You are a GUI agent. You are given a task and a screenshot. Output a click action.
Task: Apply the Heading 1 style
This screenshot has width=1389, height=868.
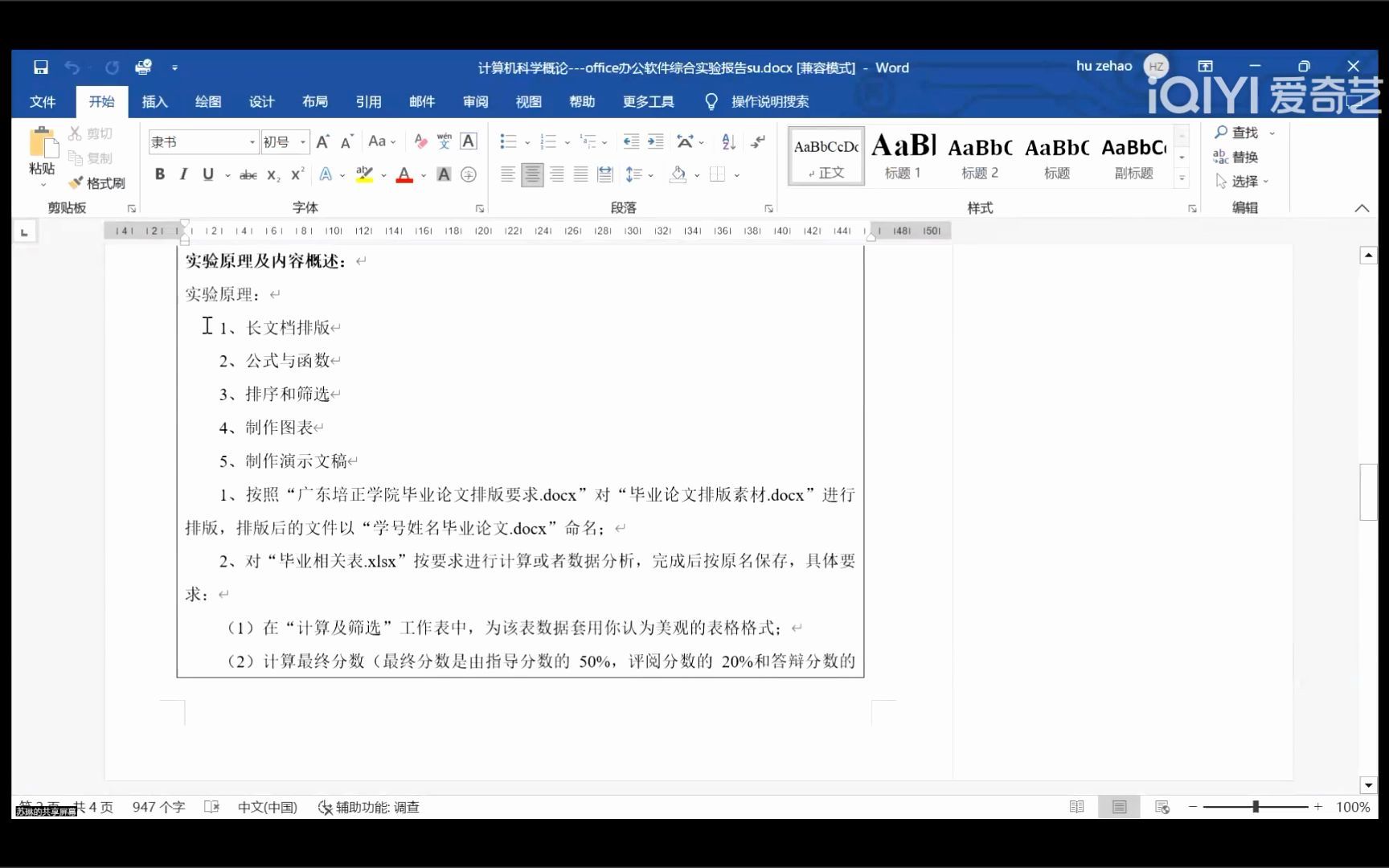coord(903,156)
